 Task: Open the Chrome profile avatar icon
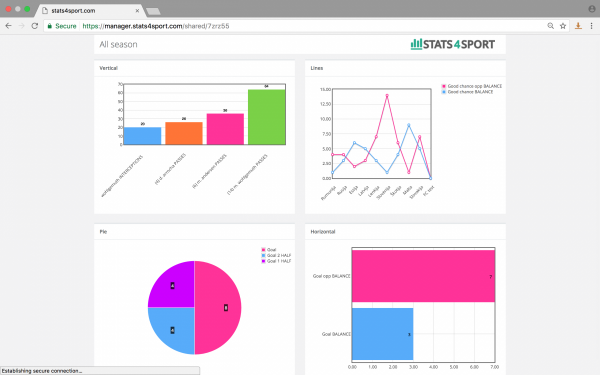[x=592, y=9]
